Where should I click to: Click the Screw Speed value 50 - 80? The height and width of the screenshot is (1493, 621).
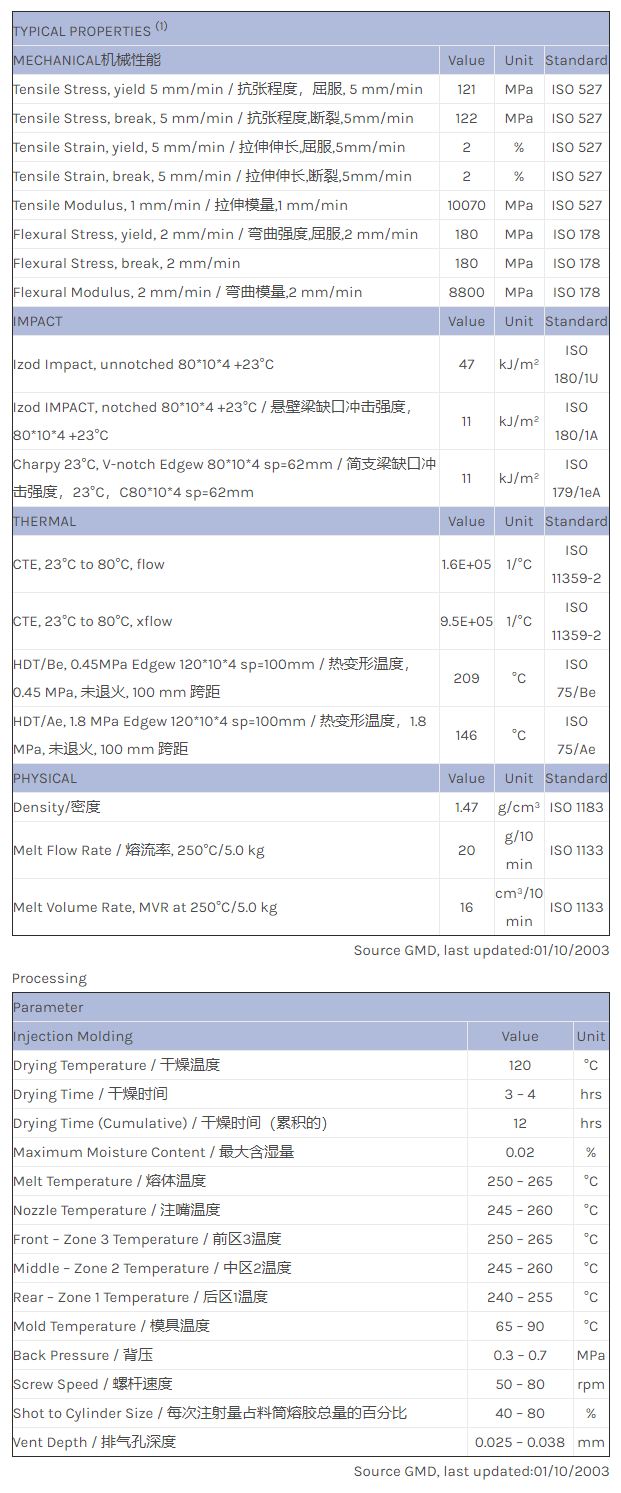pos(520,1384)
